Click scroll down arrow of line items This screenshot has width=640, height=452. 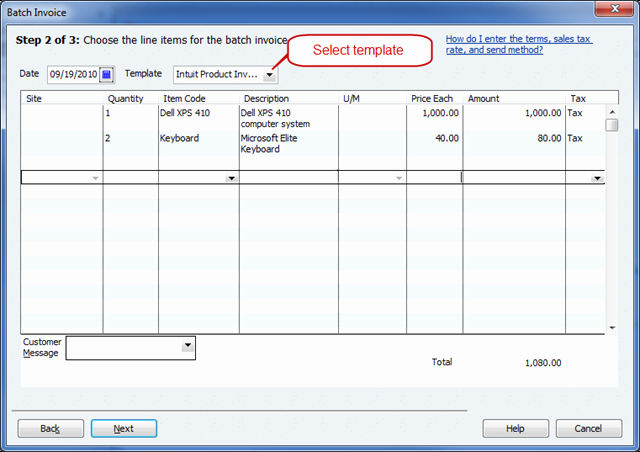pyautogui.click(x=612, y=327)
